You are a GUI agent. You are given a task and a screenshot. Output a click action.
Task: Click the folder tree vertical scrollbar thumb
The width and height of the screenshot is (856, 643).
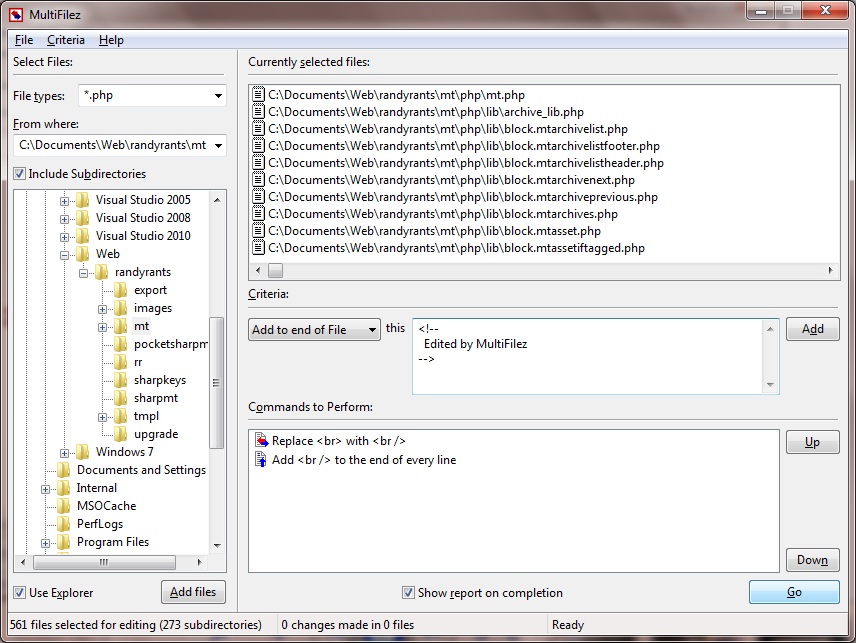click(x=216, y=383)
